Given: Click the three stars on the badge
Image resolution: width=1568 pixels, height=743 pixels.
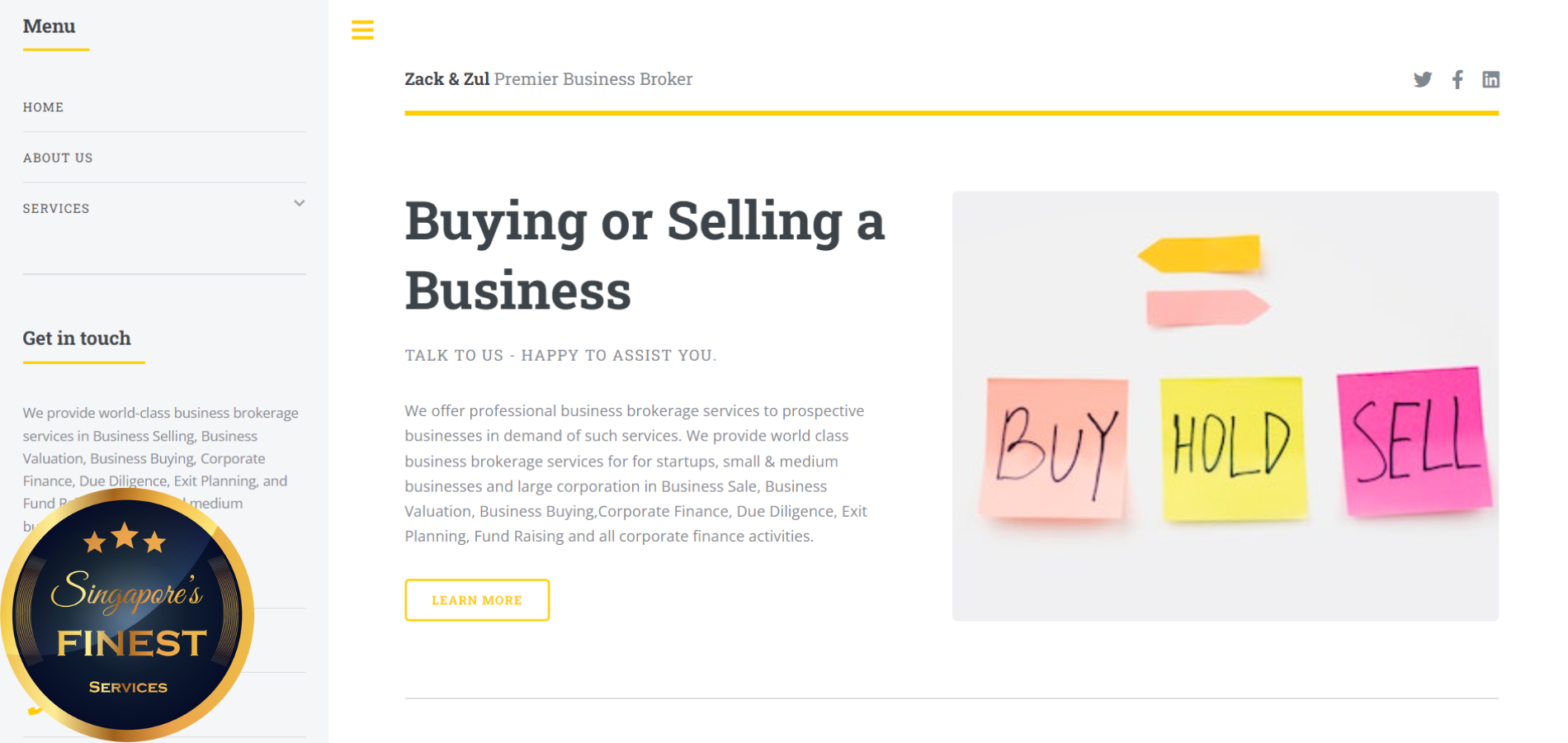Looking at the screenshot, I should (125, 539).
